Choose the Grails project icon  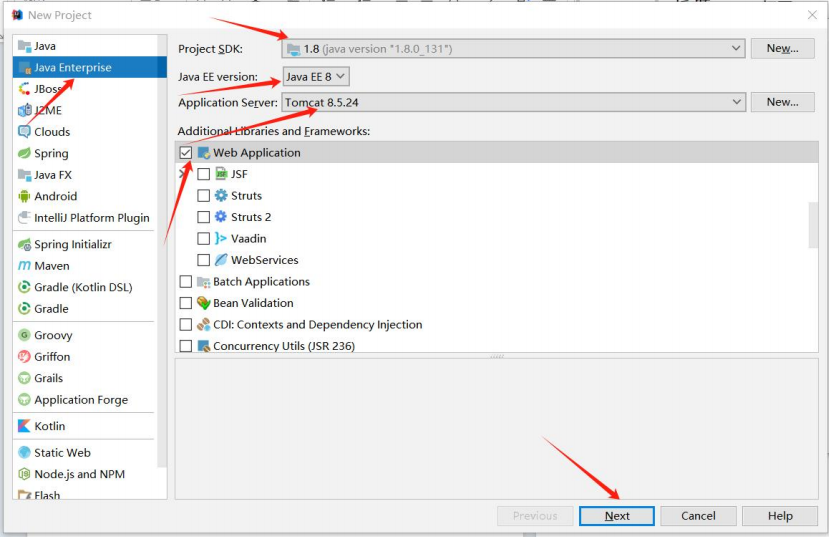tap(24, 378)
